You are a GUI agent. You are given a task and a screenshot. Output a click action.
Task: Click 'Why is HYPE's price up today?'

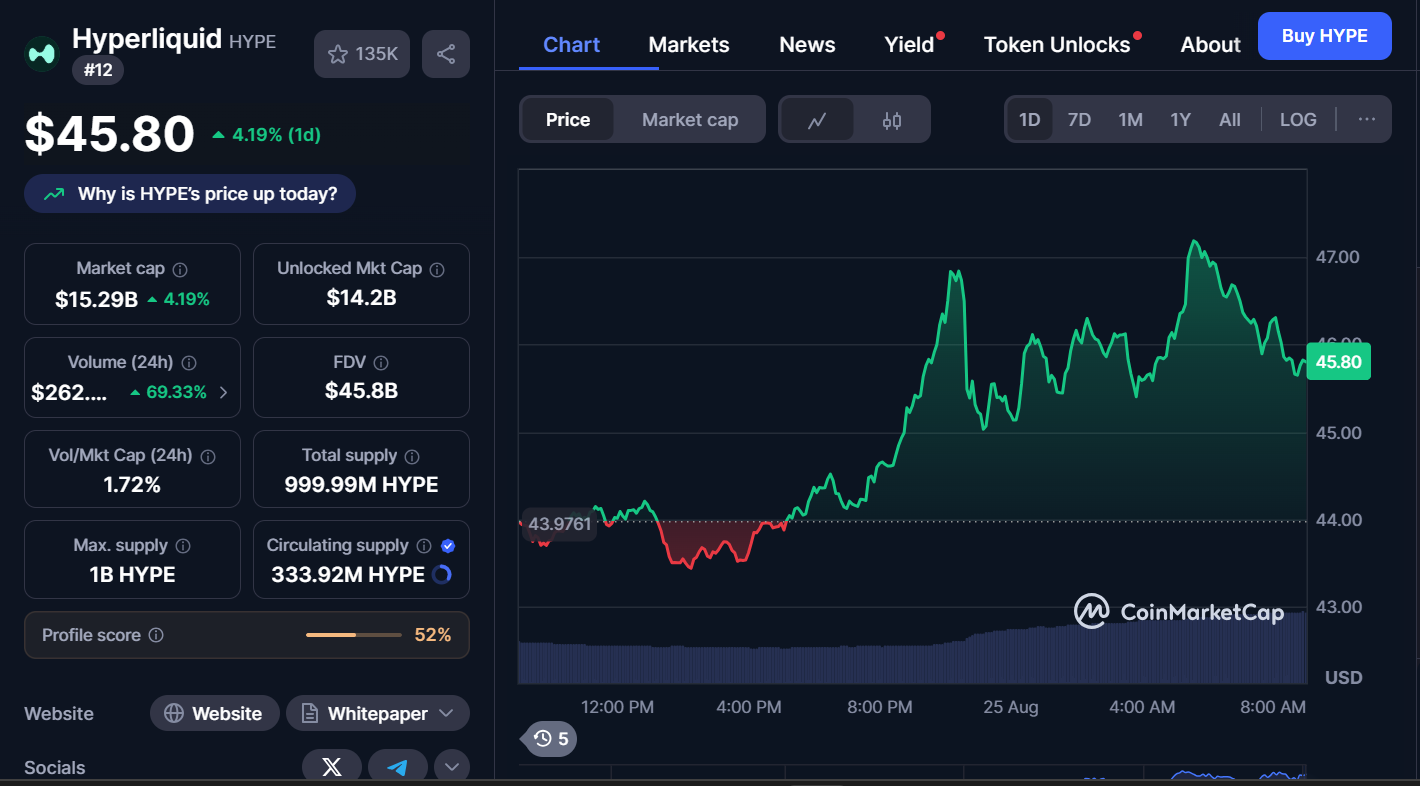point(190,194)
